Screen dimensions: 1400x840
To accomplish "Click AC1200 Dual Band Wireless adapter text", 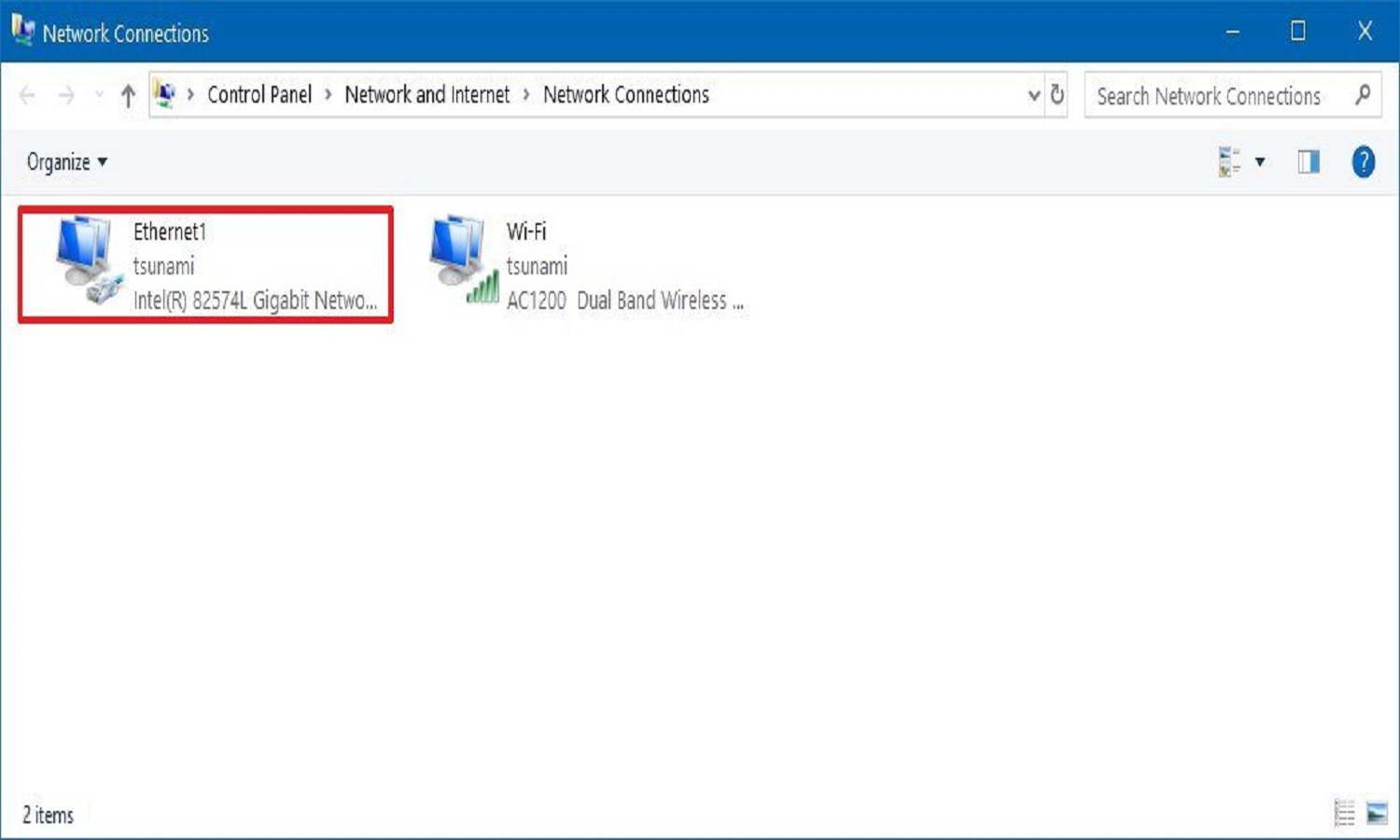I will click(624, 301).
